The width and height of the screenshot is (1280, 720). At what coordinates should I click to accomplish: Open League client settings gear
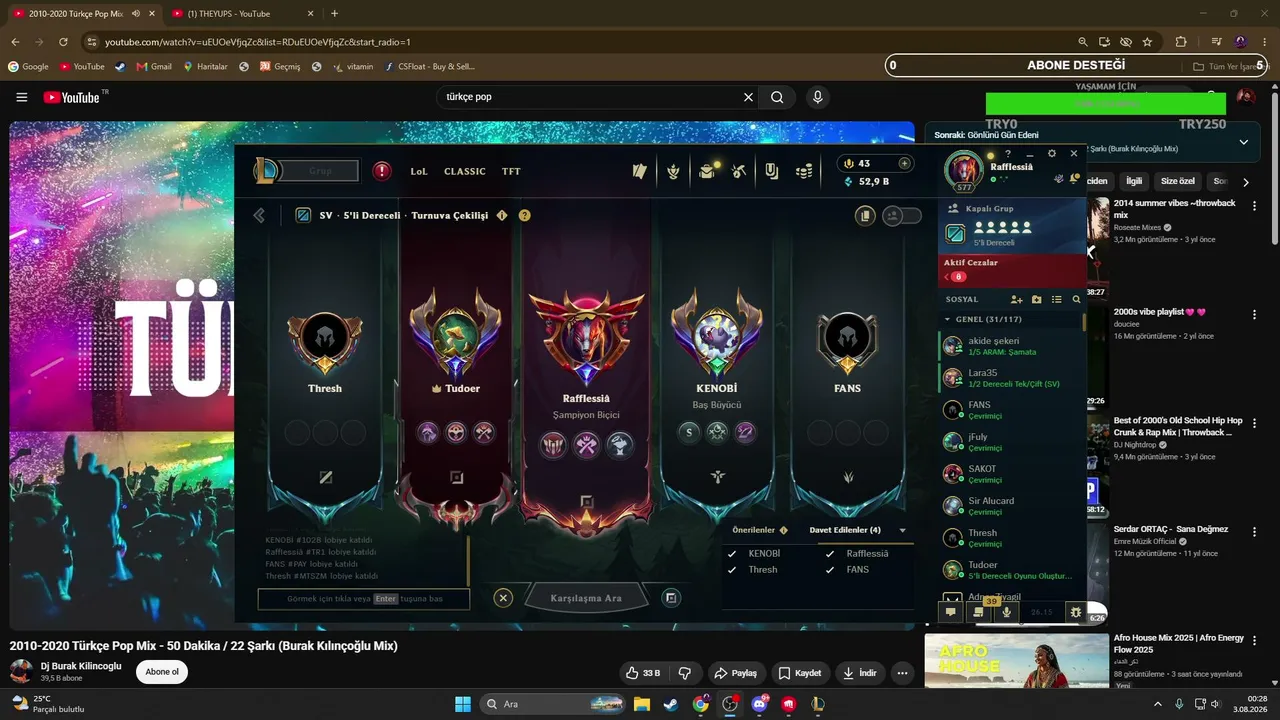(1052, 154)
